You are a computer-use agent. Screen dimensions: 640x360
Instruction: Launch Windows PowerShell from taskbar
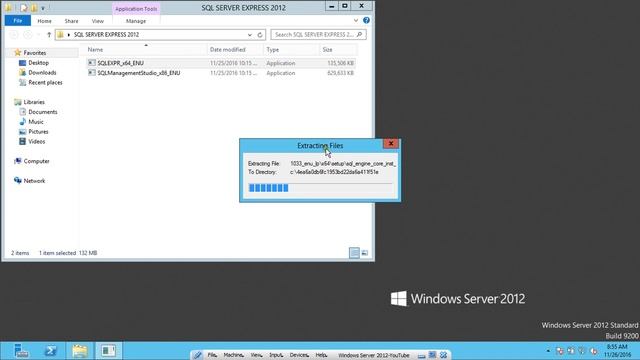51,351
